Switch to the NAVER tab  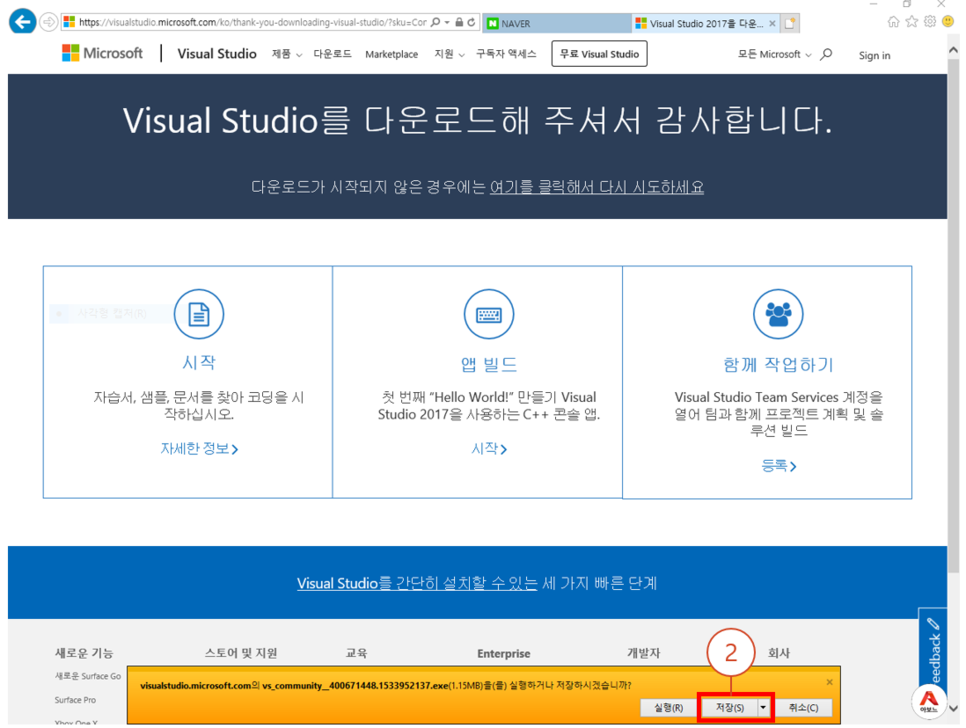pos(556,23)
